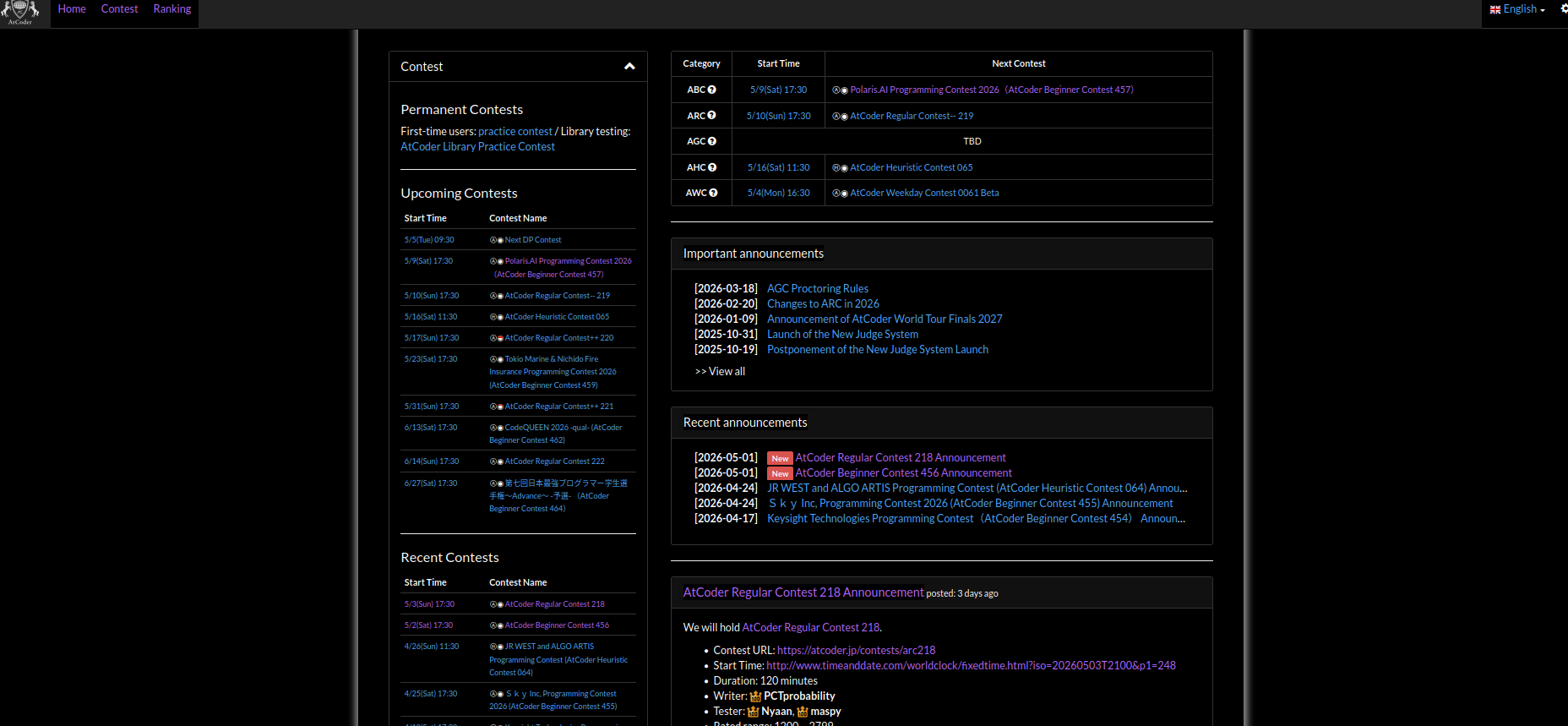Open tester maspy's profile

point(825,712)
